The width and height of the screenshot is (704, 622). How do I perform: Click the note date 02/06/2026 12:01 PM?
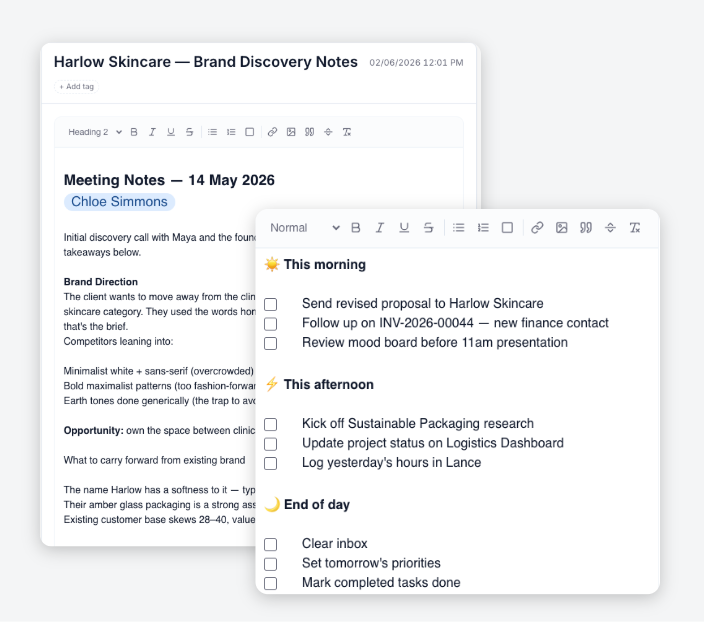pyautogui.click(x=416, y=63)
